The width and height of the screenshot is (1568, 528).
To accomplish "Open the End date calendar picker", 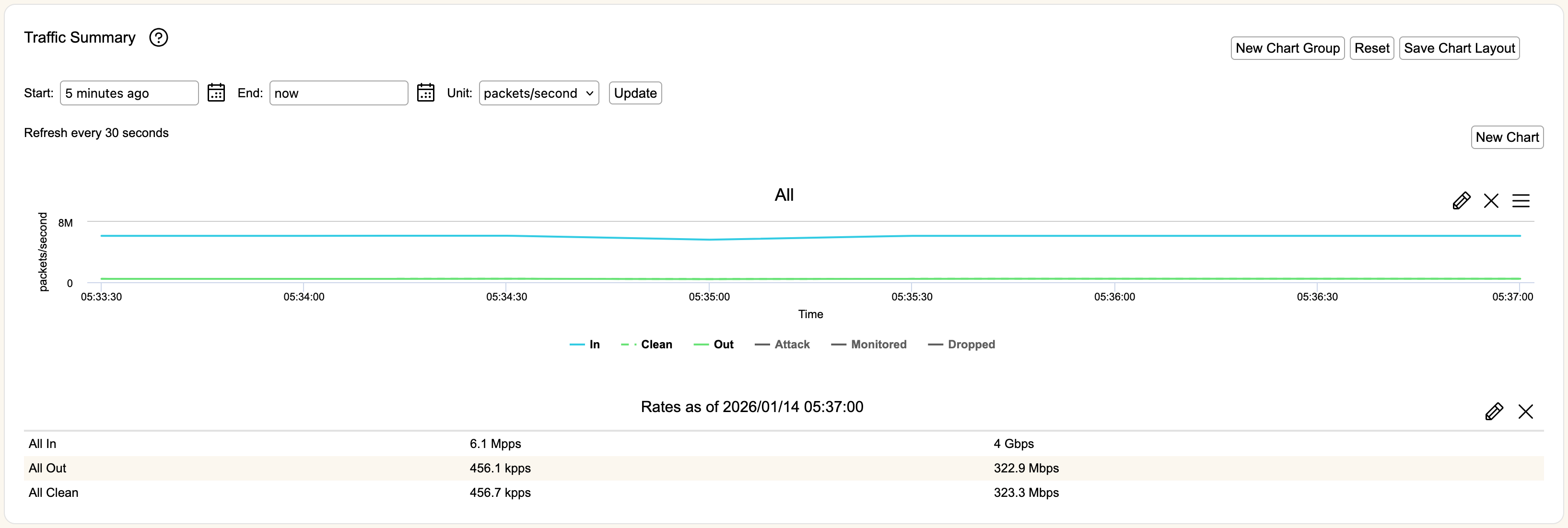I will click(x=425, y=93).
